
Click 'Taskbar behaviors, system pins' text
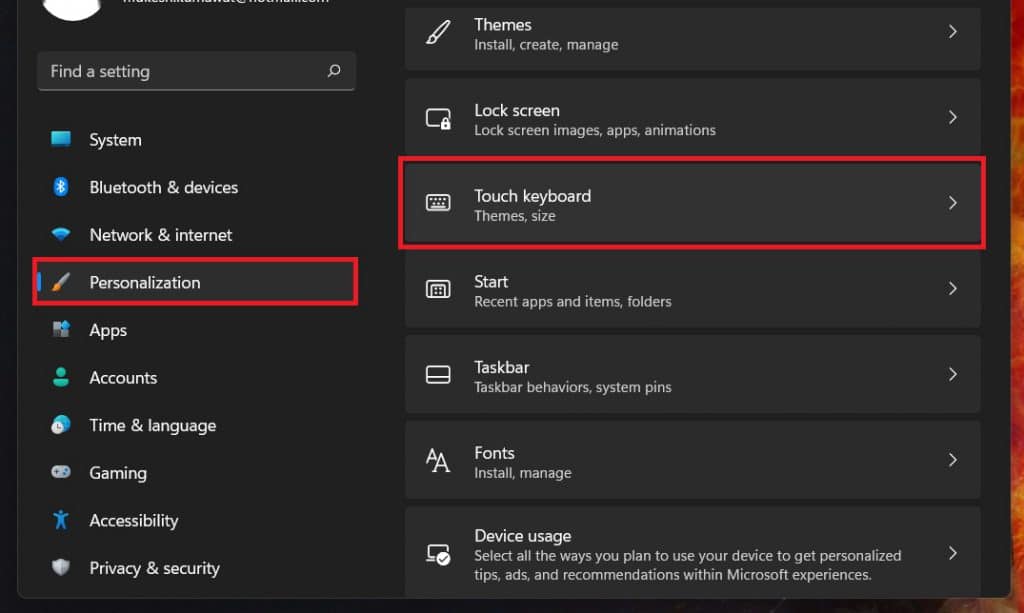pos(573,387)
